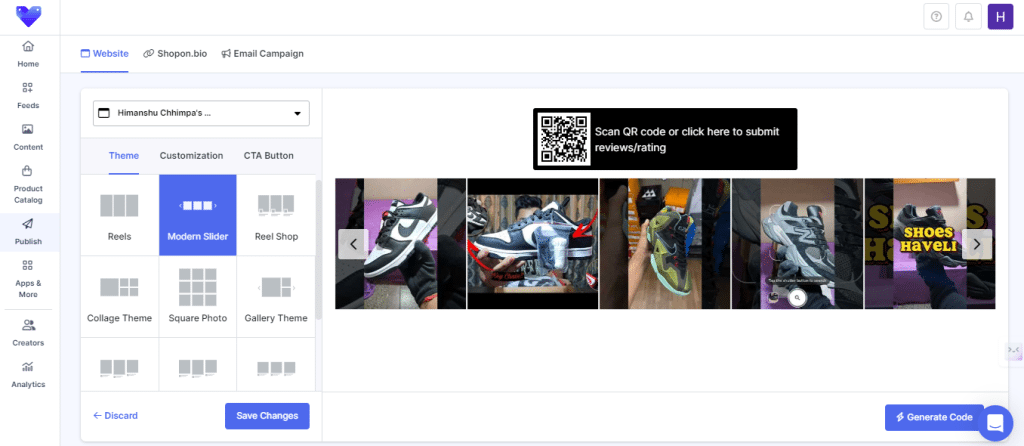Click Discard to cancel changes

pyautogui.click(x=115, y=416)
